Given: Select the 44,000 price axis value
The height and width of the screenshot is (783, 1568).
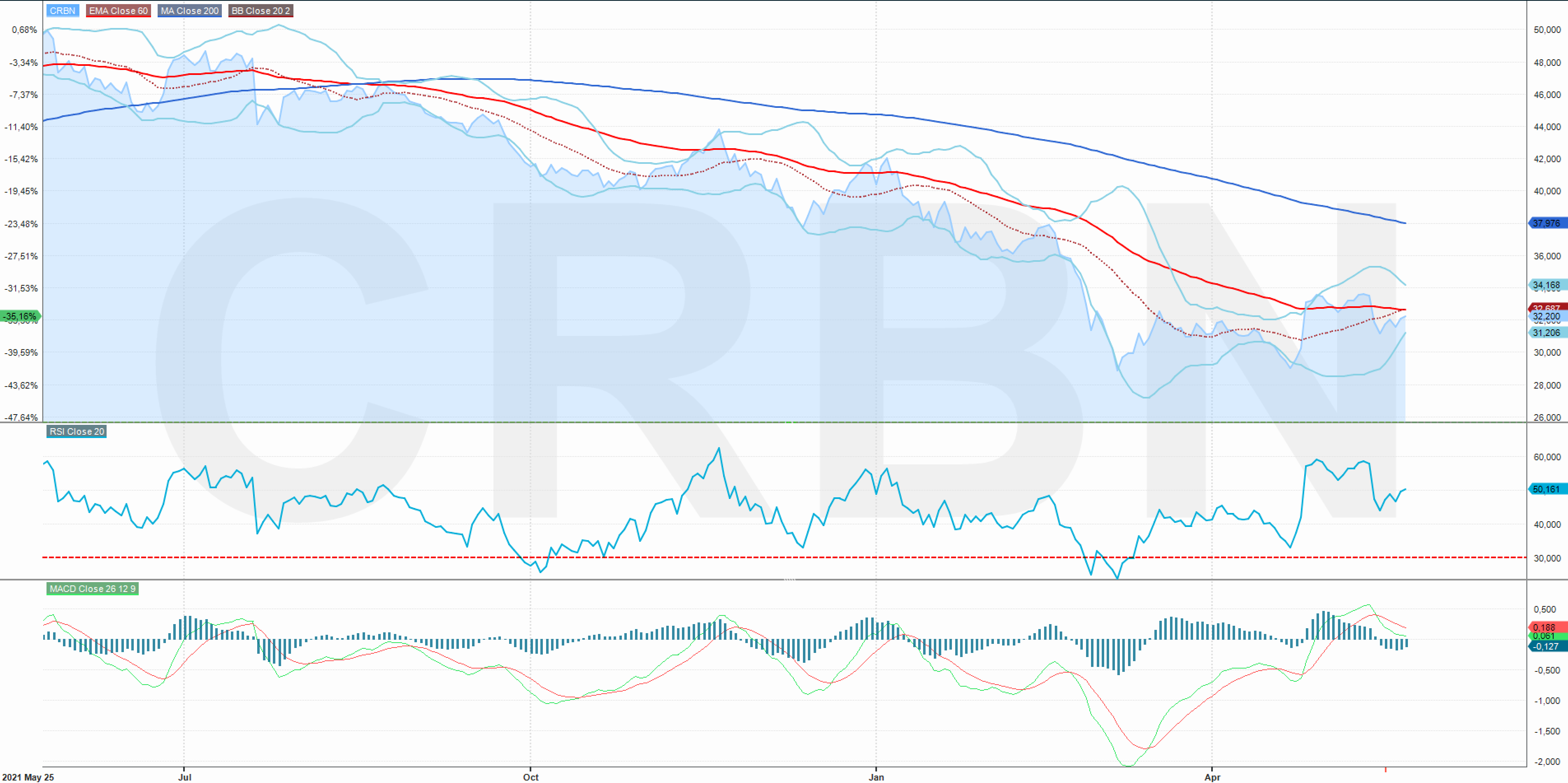Looking at the screenshot, I should click(x=1547, y=127).
